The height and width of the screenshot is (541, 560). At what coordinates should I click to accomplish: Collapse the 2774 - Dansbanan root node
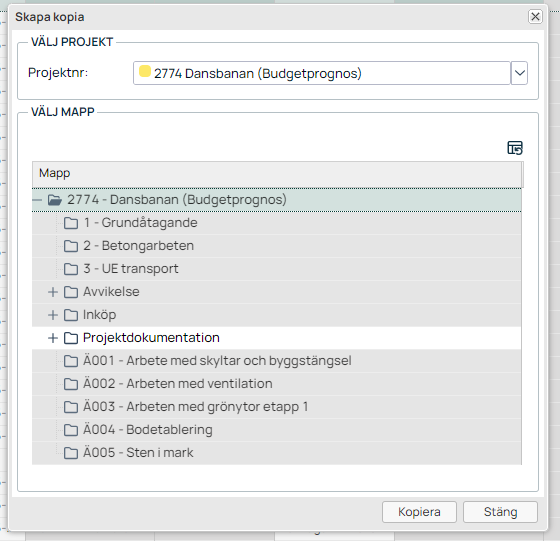(x=37, y=200)
